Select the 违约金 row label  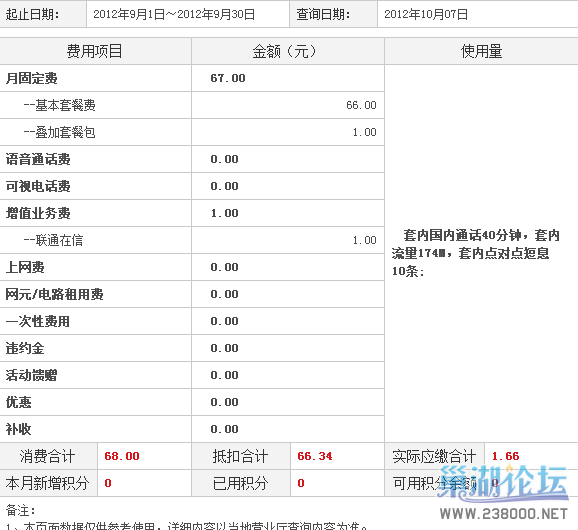coord(25,348)
